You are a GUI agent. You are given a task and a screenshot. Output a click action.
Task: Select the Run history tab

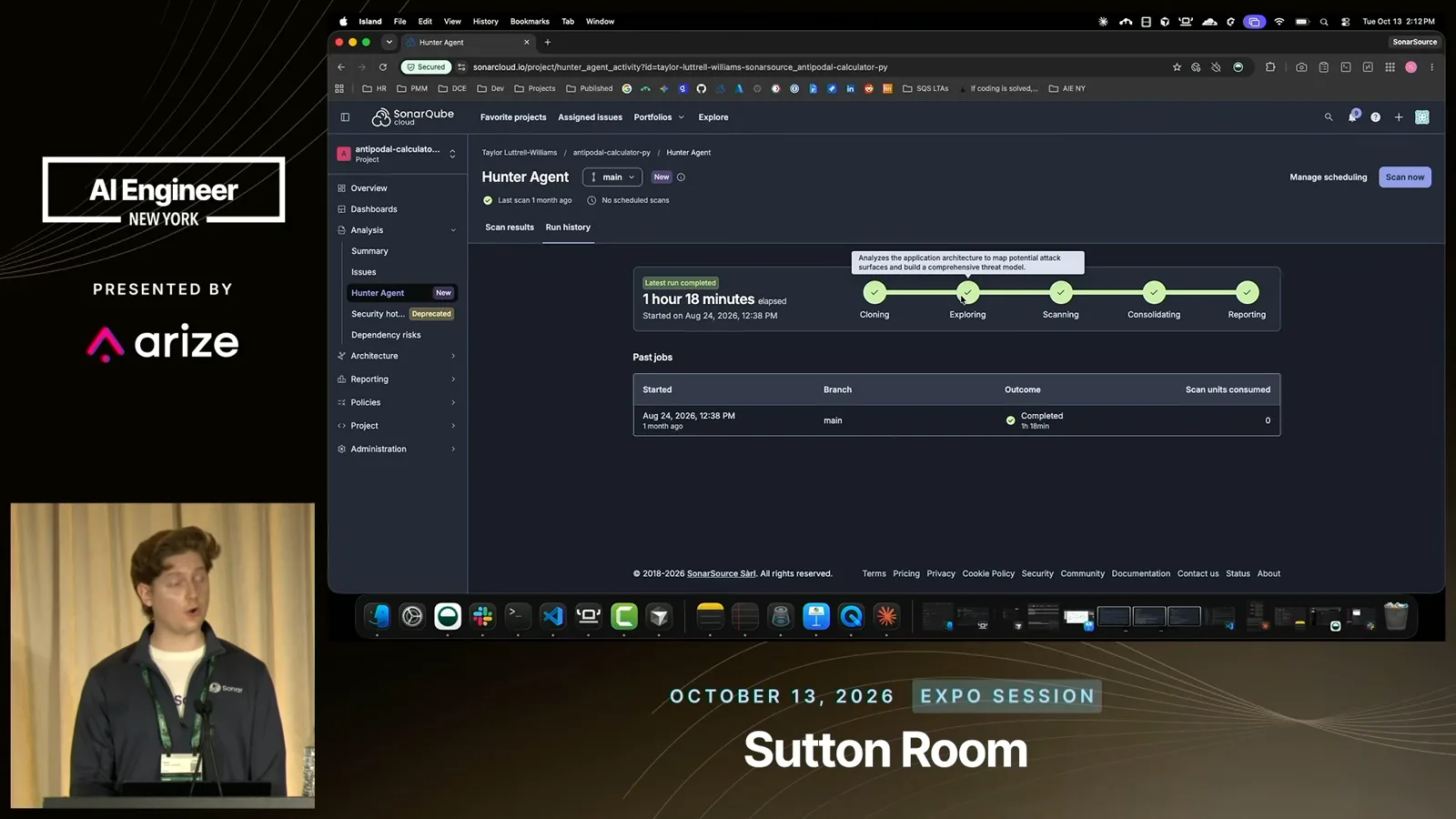pos(568,227)
